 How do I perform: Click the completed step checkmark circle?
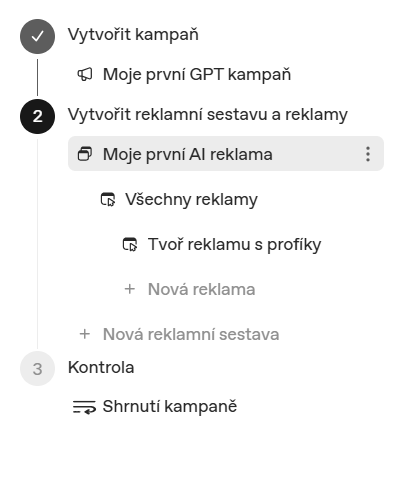[37, 36]
